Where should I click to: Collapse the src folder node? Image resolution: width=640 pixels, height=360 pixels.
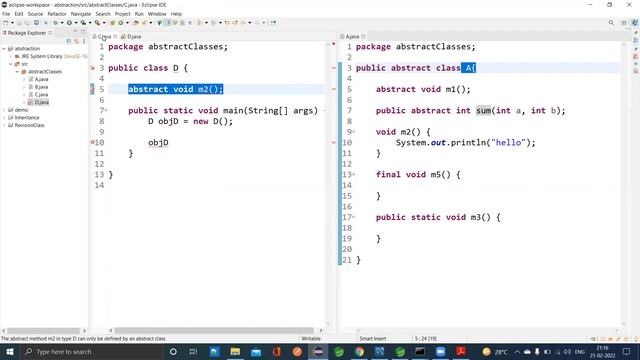coord(11,64)
